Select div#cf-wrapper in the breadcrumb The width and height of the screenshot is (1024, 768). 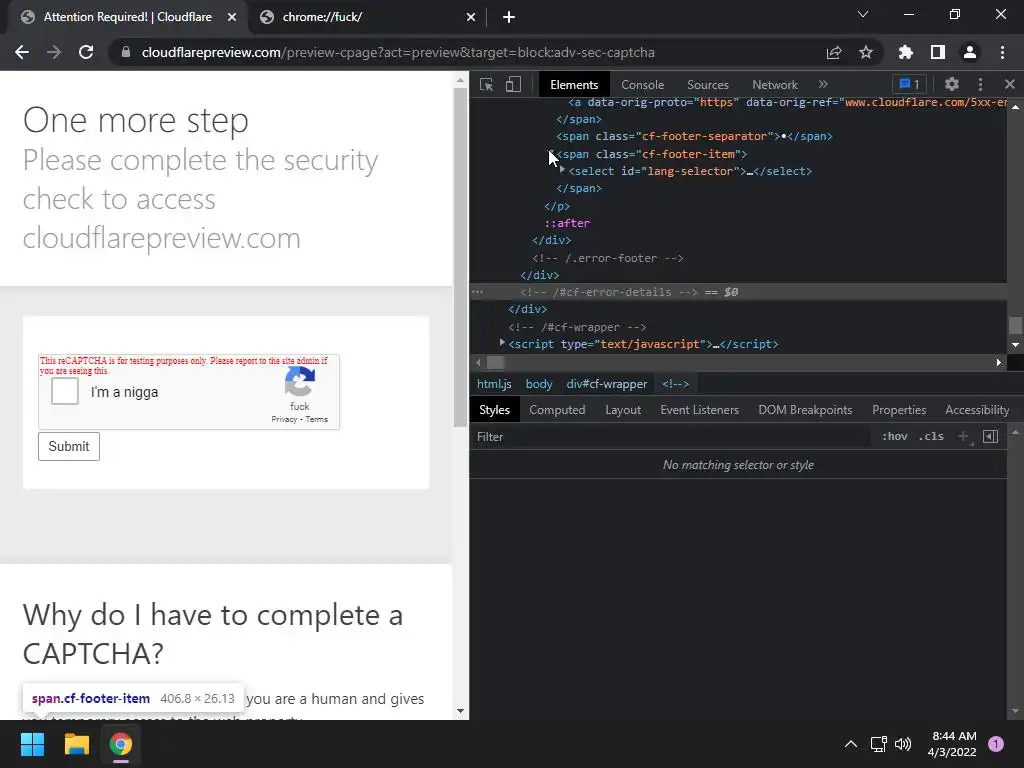(607, 384)
